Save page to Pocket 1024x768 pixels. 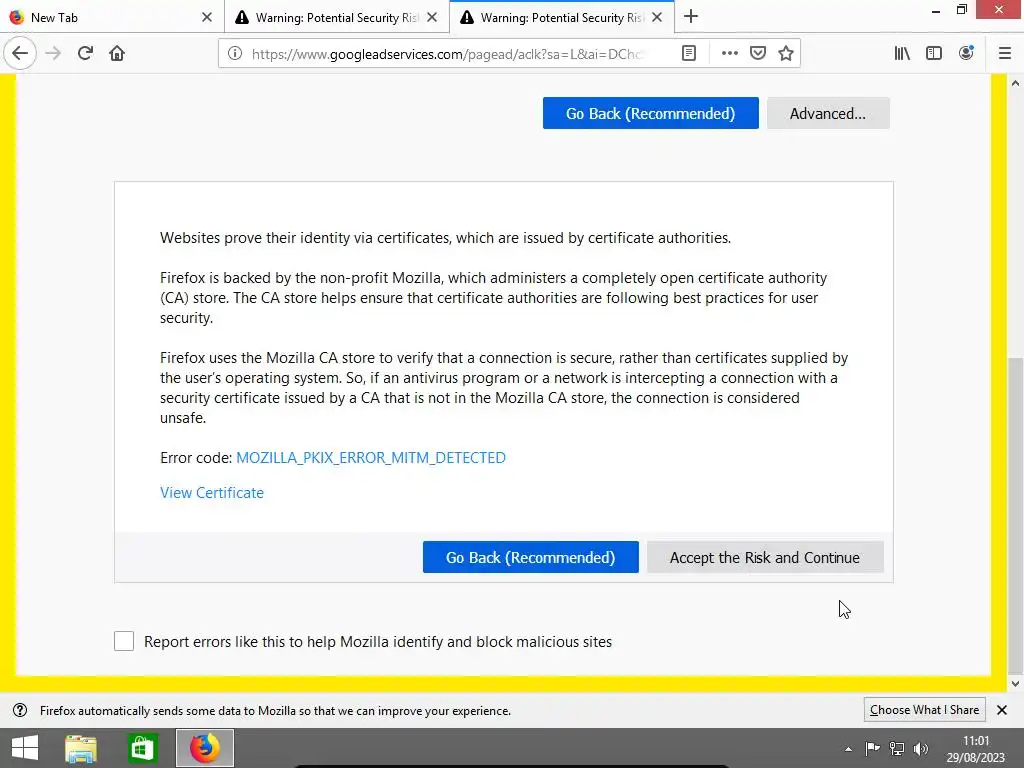tap(758, 54)
